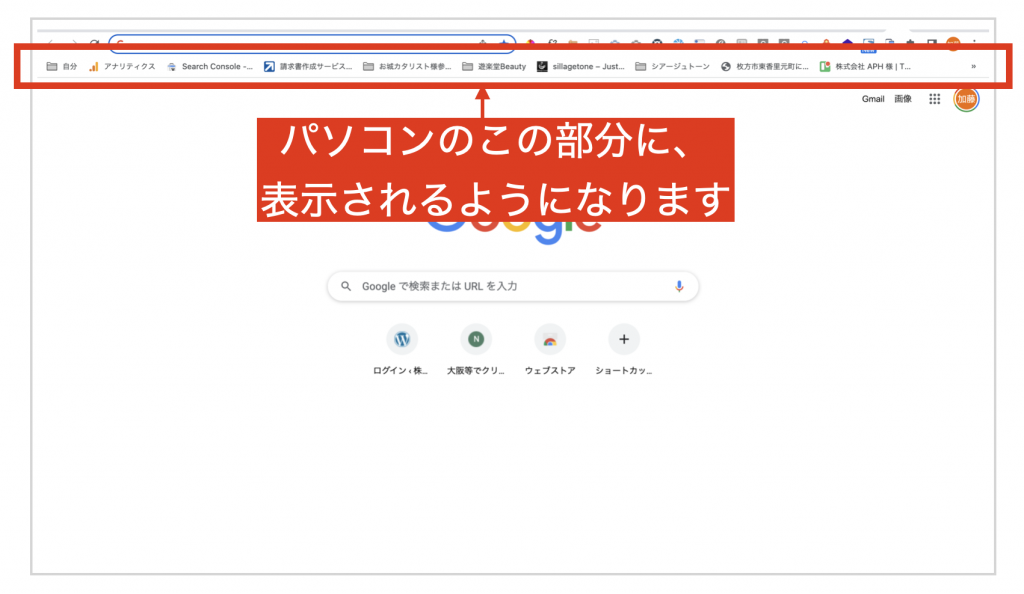
Task: Open the 大阪等でクリ... shortcut tile
Action: [475, 351]
